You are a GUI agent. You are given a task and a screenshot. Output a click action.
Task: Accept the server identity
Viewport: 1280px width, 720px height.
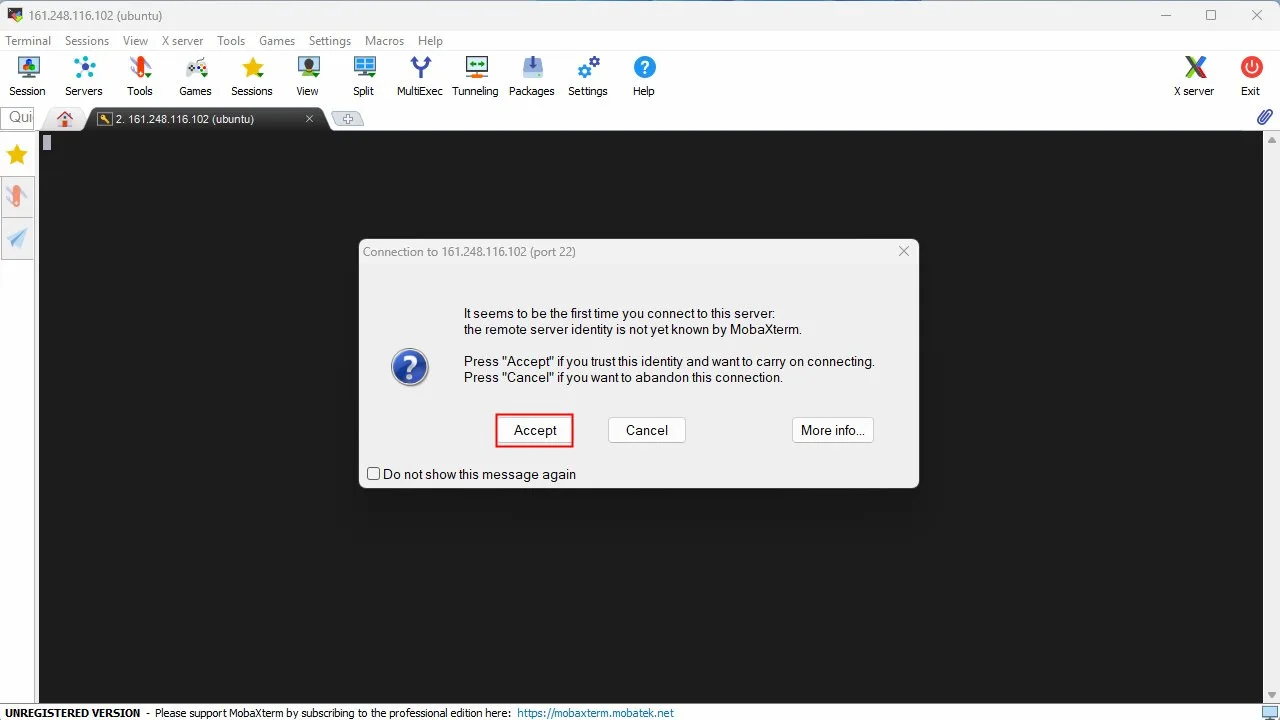(535, 430)
